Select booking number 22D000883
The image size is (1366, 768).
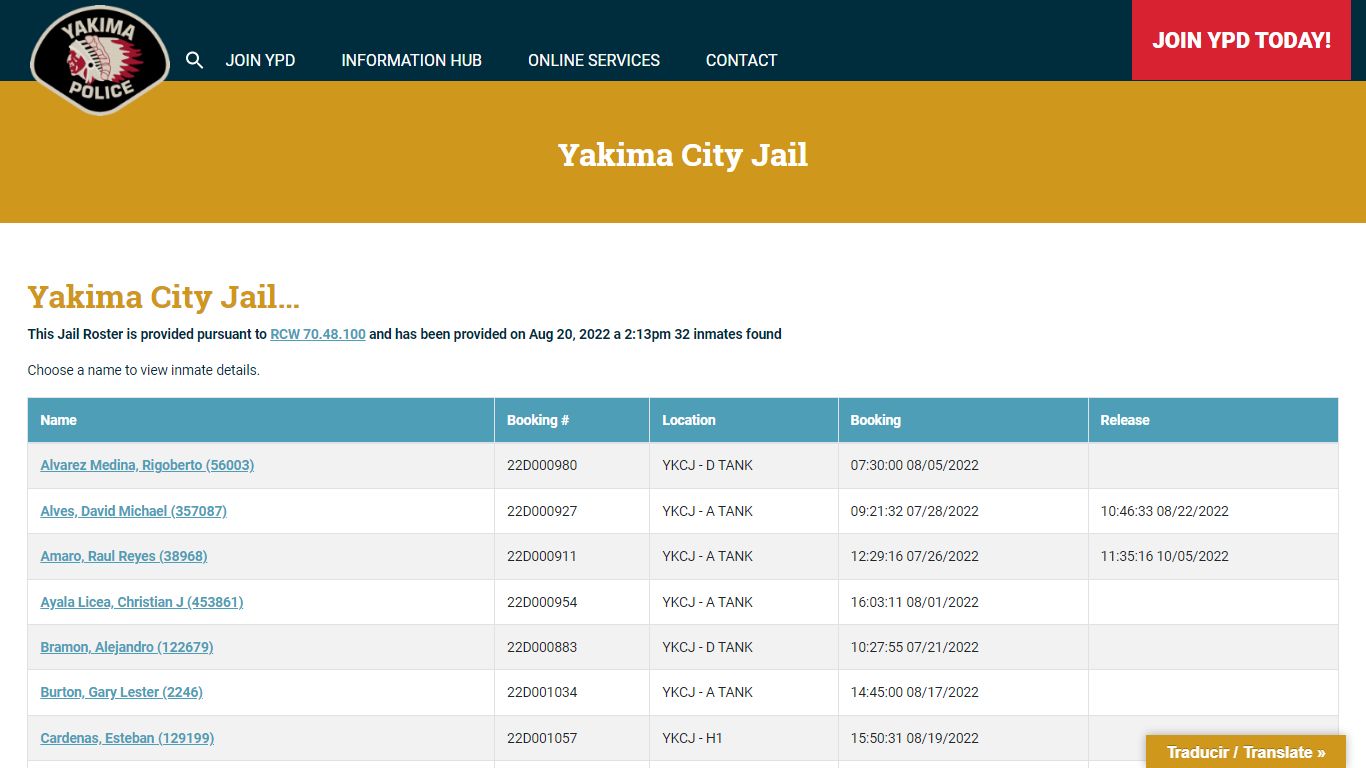click(x=542, y=647)
